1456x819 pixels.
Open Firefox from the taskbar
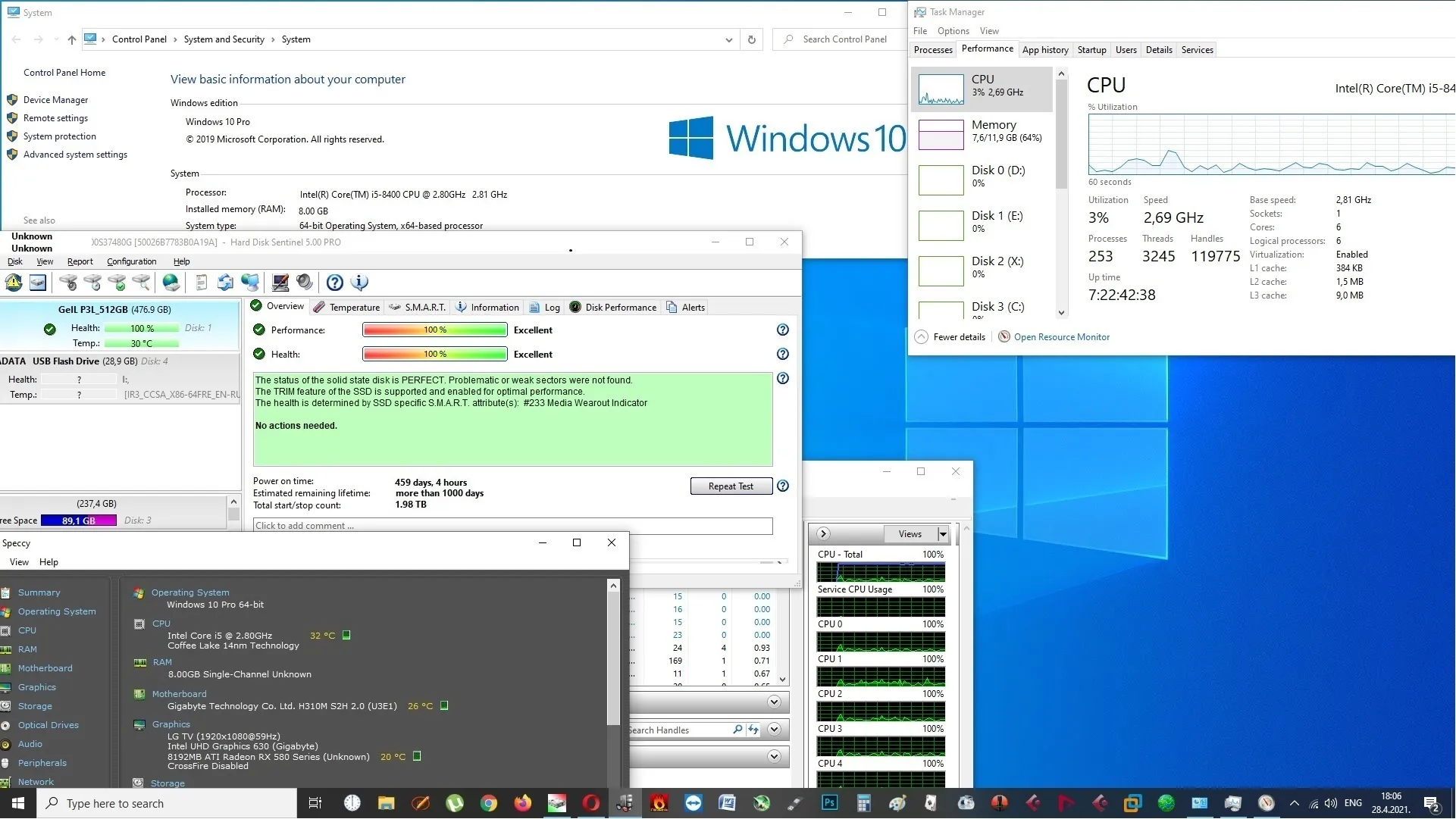click(x=523, y=803)
